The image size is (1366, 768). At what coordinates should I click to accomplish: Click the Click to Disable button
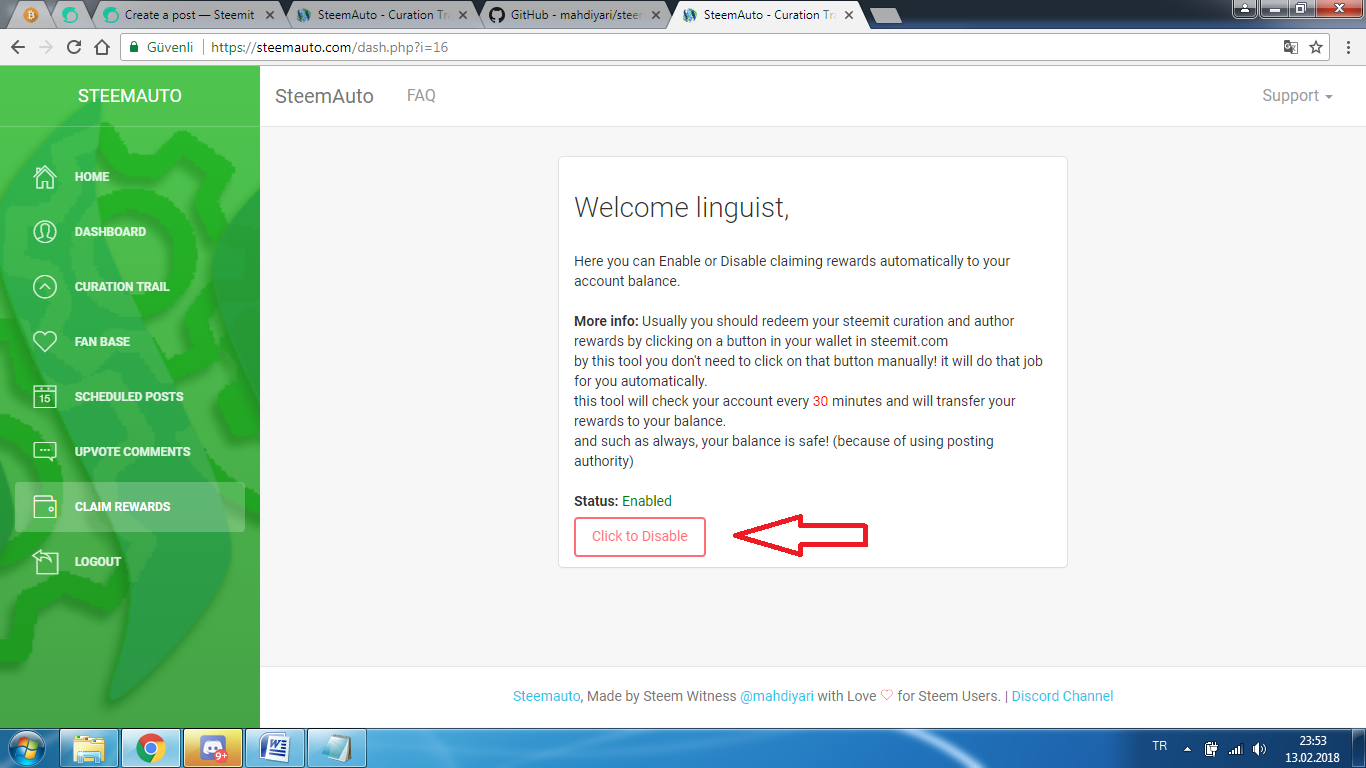pyautogui.click(x=640, y=537)
